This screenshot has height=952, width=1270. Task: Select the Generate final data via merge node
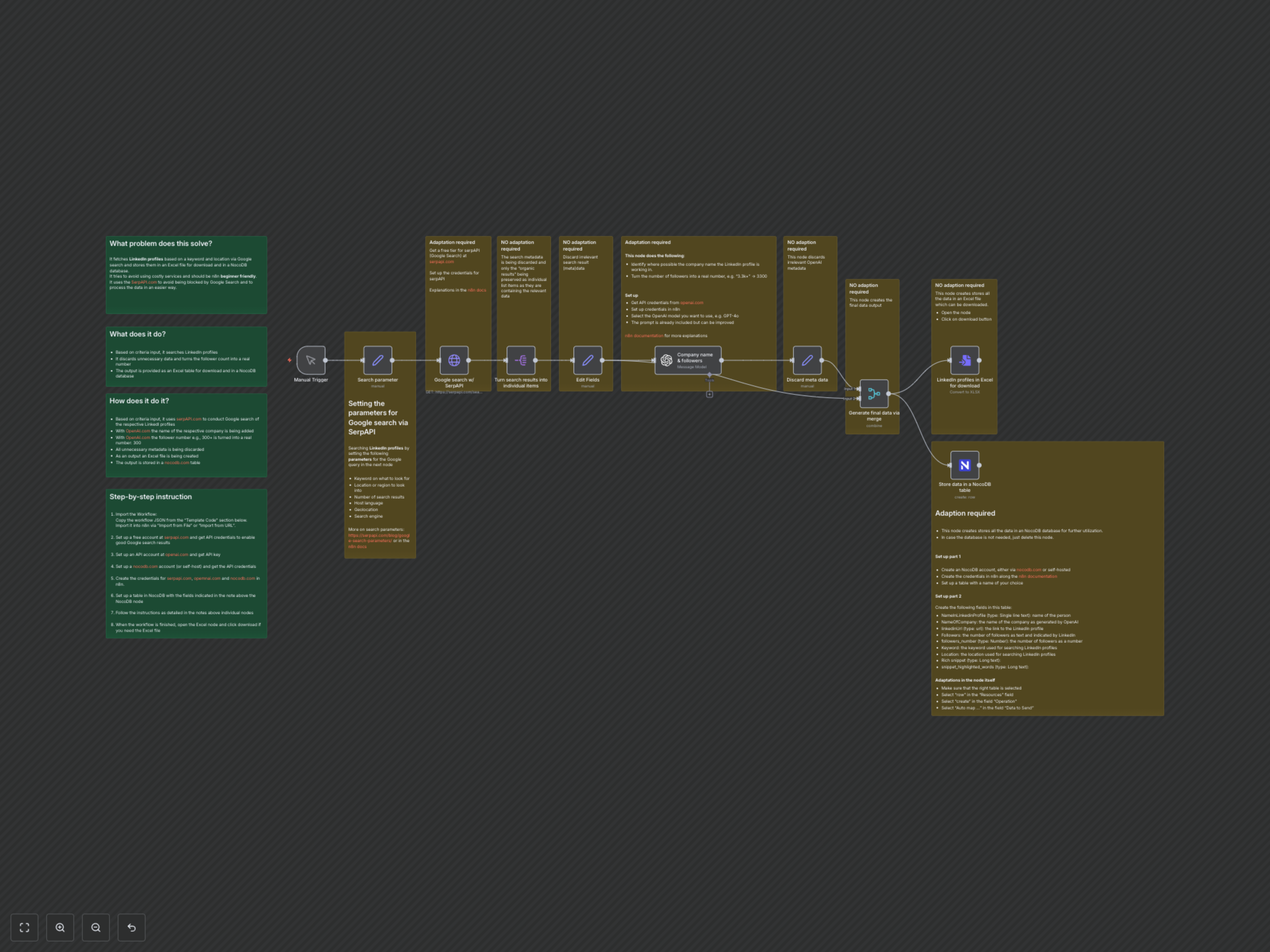tap(874, 394)
